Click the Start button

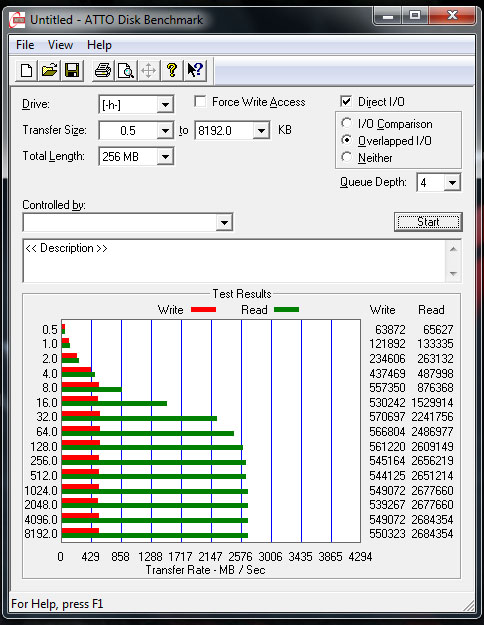[428, 222]
